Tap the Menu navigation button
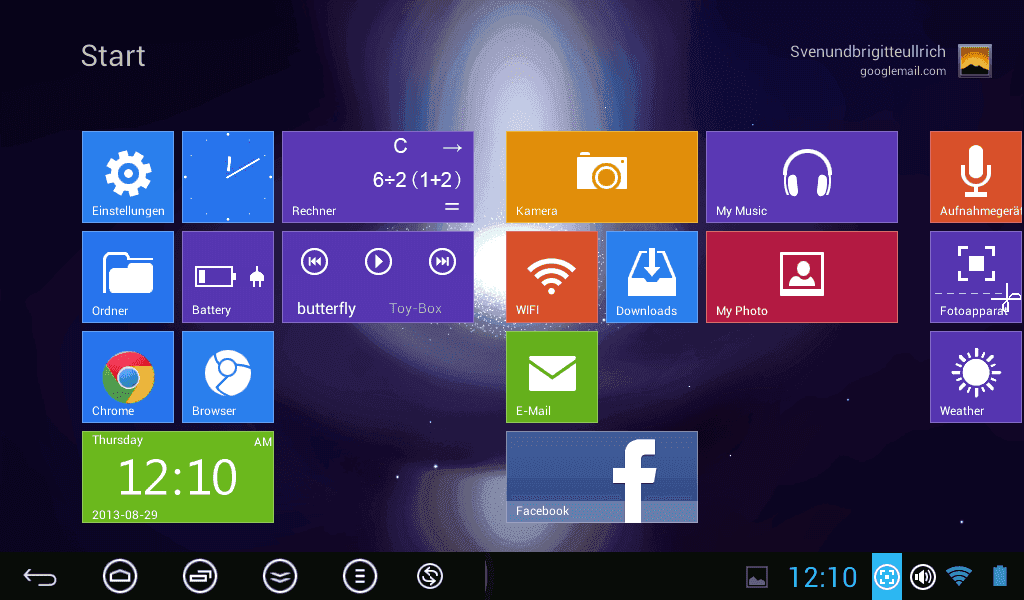This screenshot has width=1024, height=600. click(360, 576)
